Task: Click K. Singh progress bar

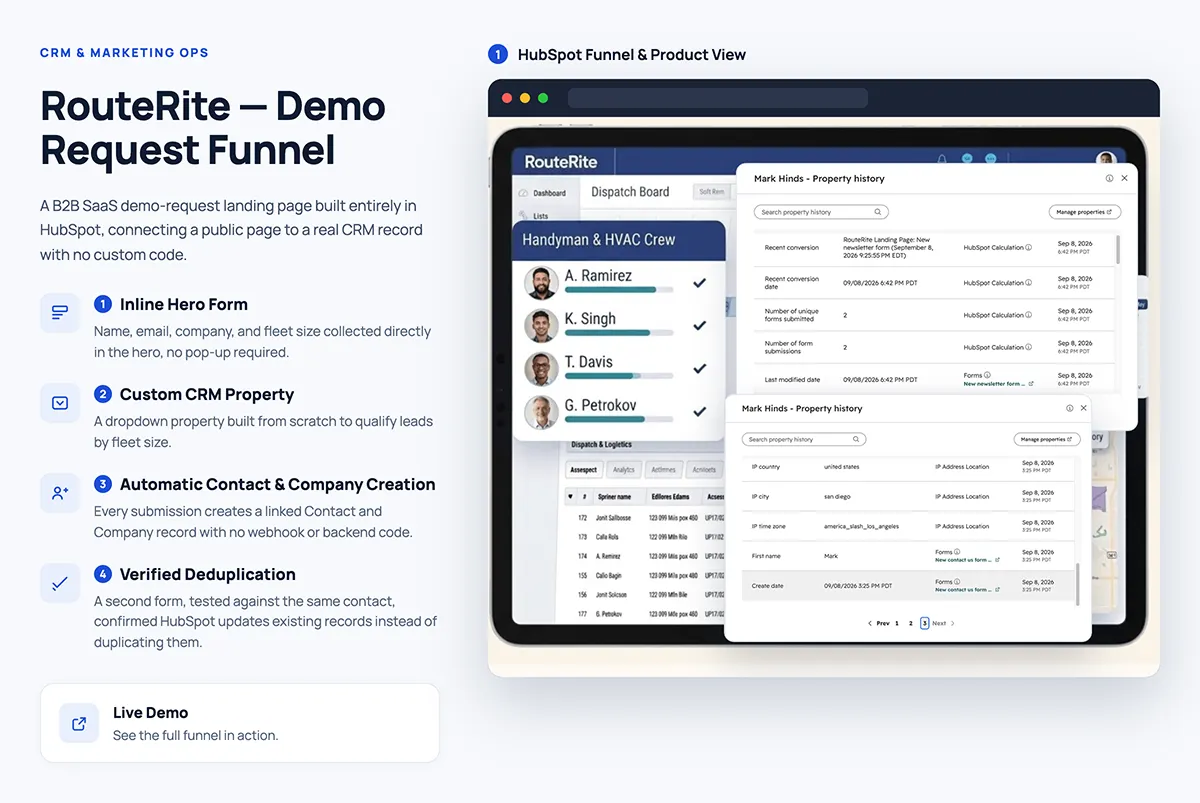Action: coord(619,333)
